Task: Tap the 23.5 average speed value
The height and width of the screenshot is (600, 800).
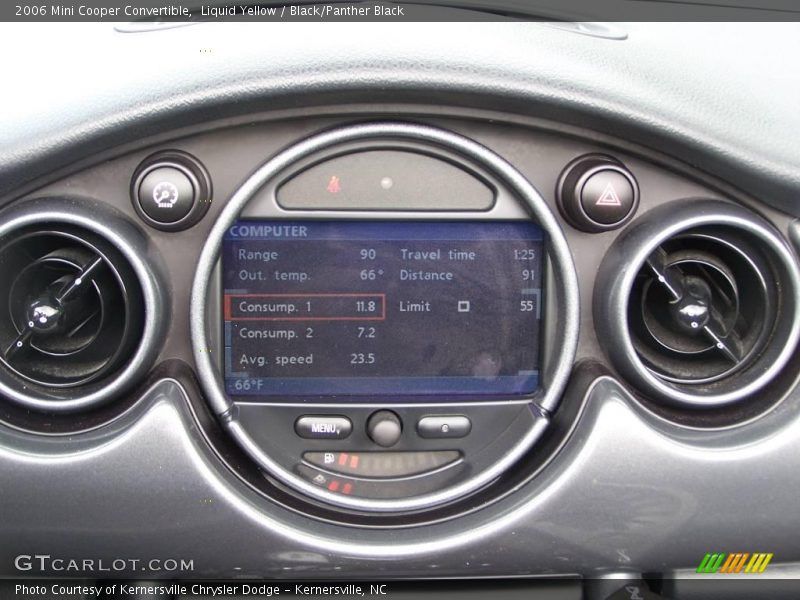Action: tap(362, 359)
